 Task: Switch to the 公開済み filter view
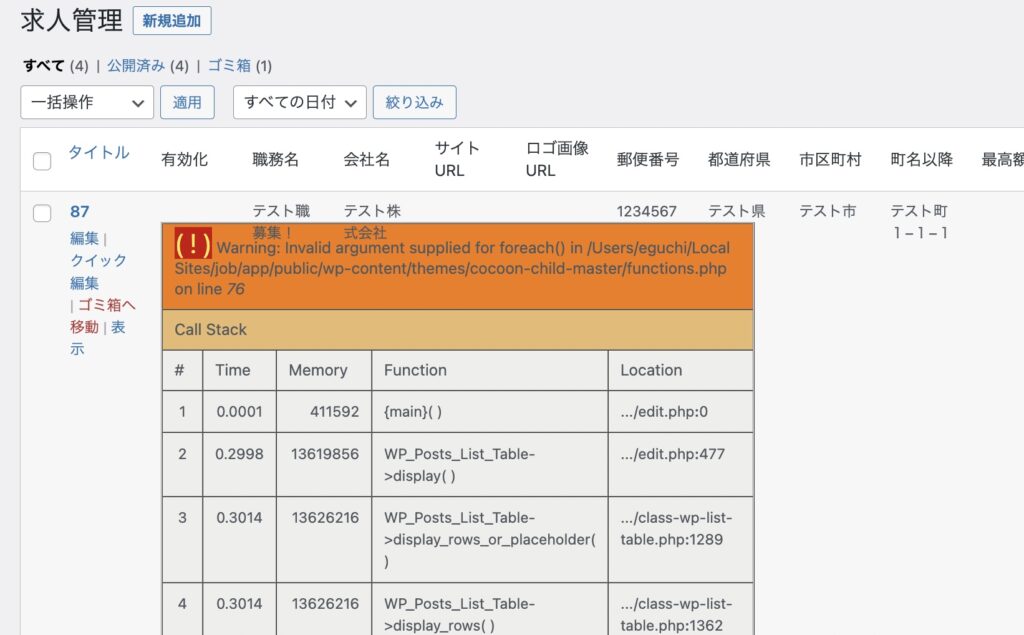pos(136,66)
